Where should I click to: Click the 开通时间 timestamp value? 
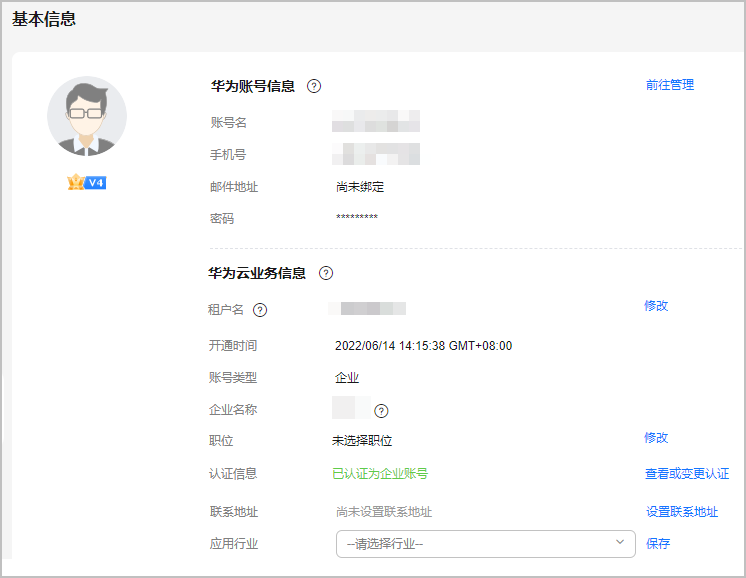pos(423,346)
